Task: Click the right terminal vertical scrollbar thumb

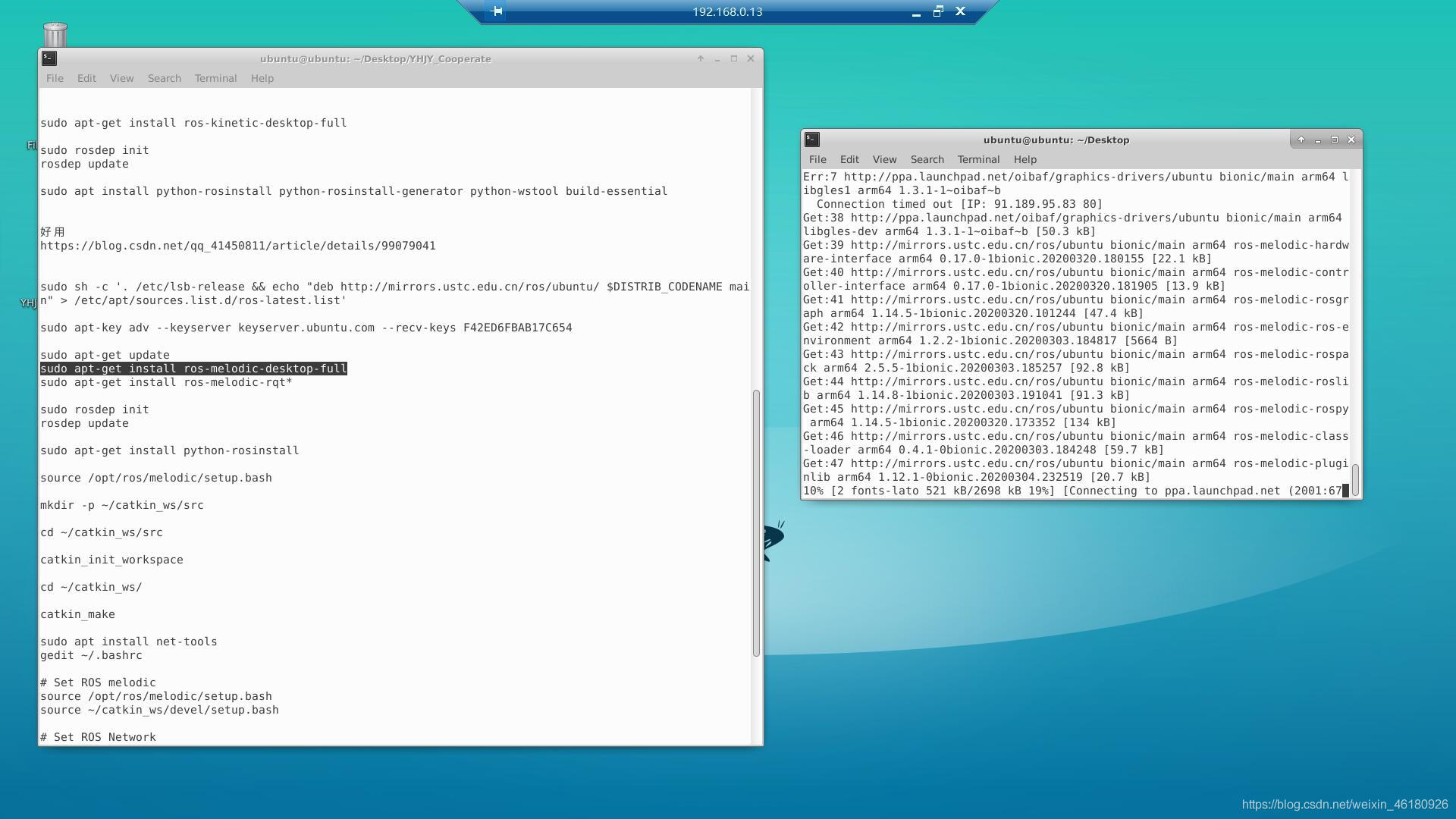Action: coord(1355,479)
